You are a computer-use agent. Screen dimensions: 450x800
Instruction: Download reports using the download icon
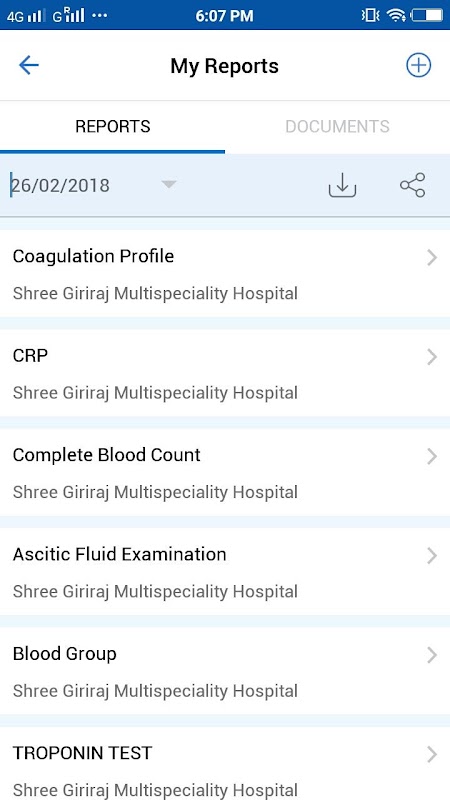[342, 185]
